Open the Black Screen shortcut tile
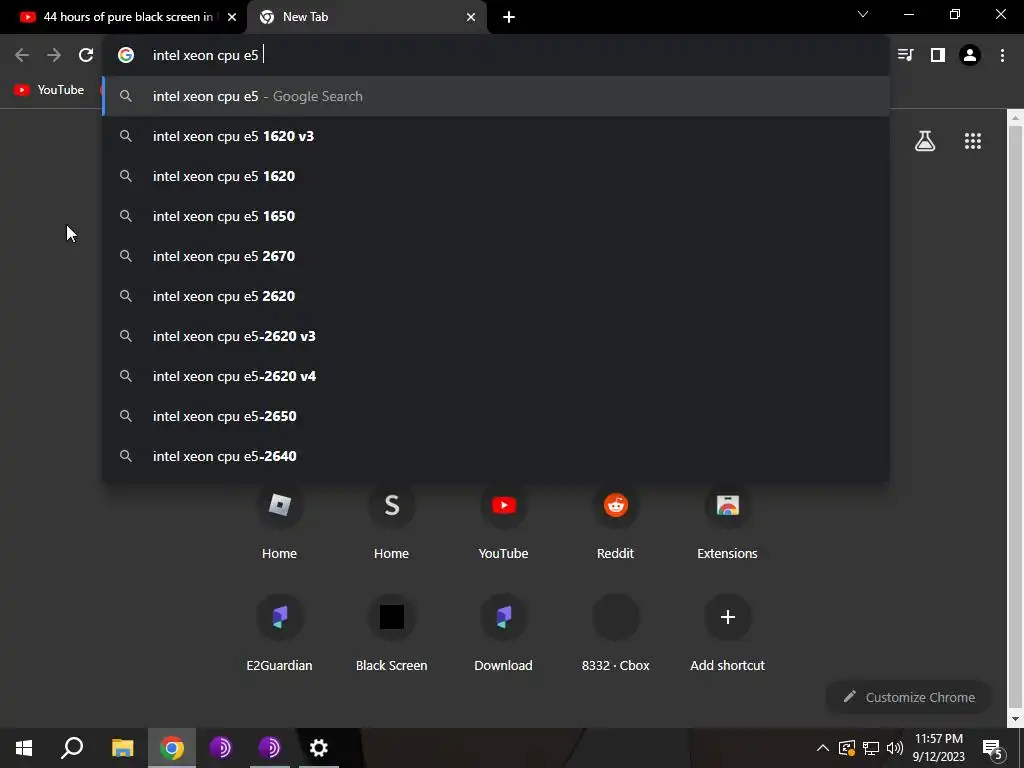 pos(391,634)
